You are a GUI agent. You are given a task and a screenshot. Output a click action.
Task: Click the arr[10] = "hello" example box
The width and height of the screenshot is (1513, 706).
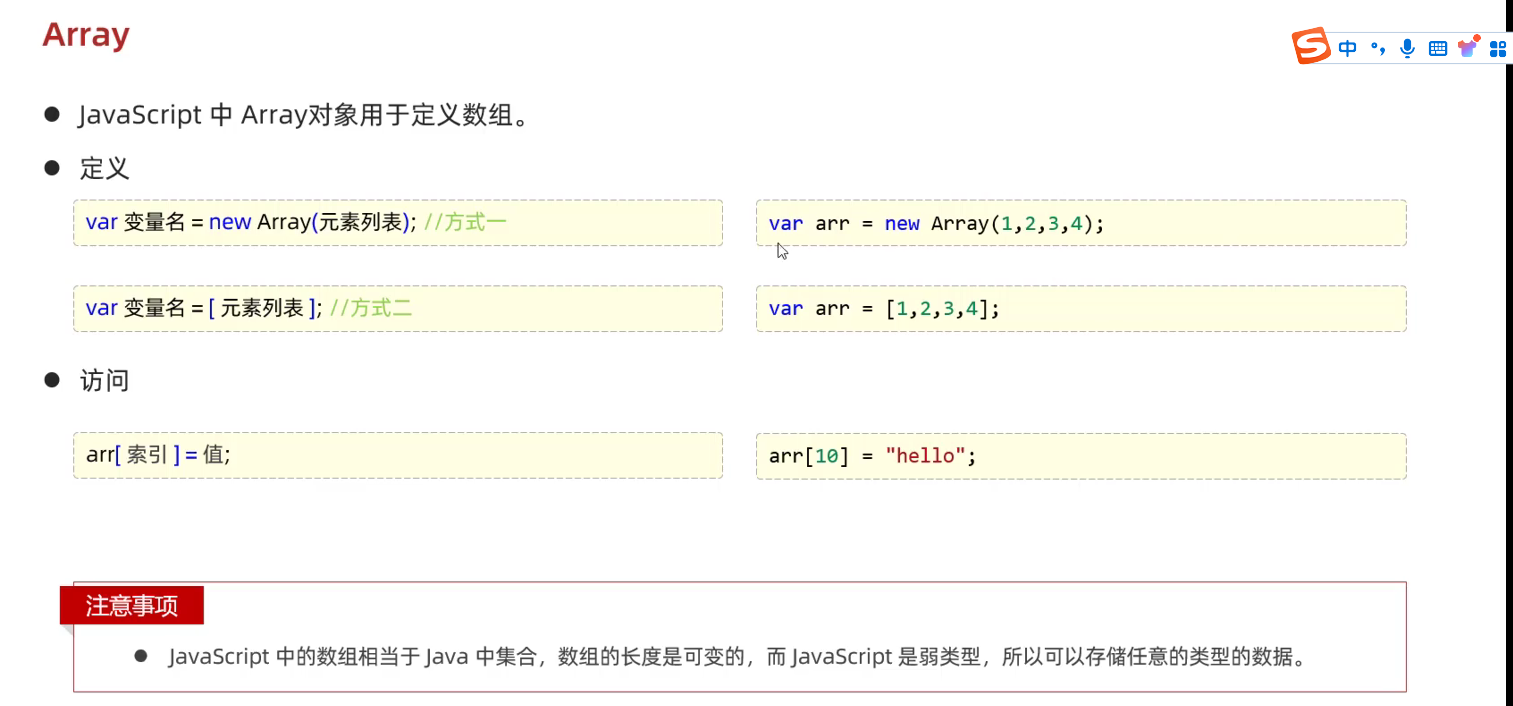[x=1080, y=456]
